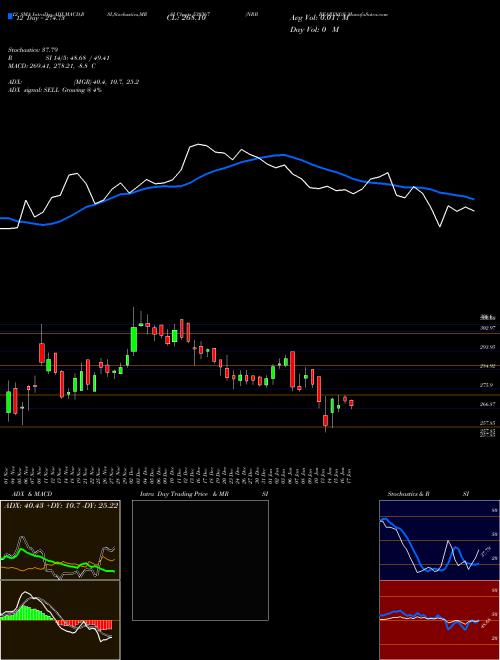Click the ADX (MGR) 40.4, 10.7, 25.2 line
The image size is (500, 660).
(x=73, y=82)
